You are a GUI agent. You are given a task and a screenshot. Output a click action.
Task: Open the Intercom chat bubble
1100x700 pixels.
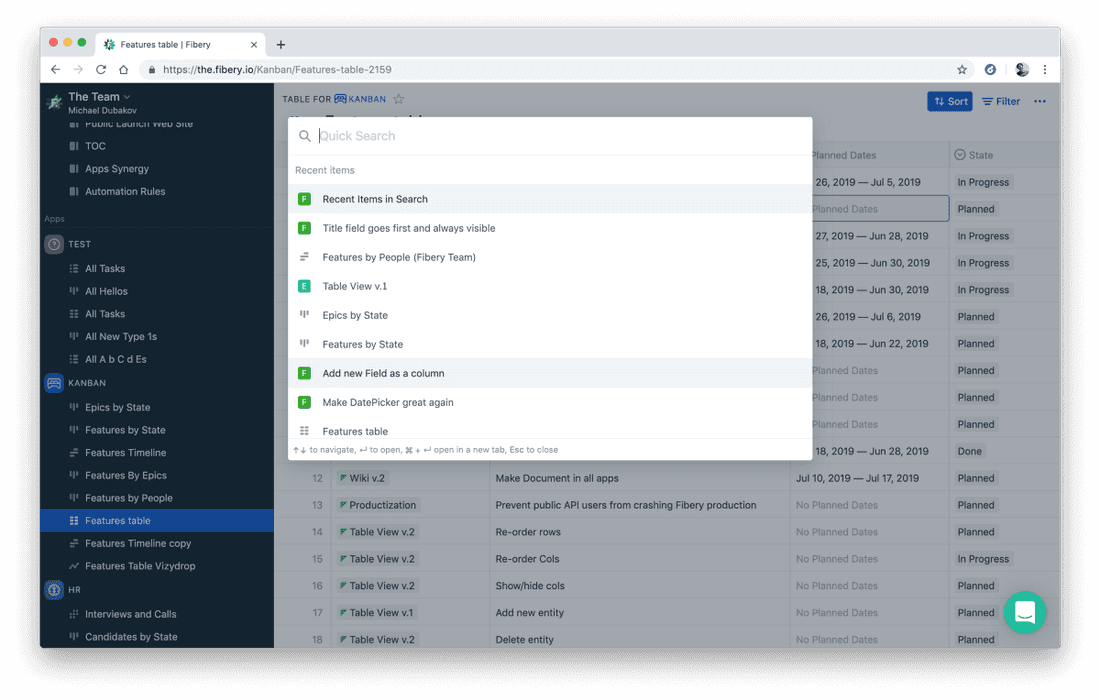point(1024,612)
